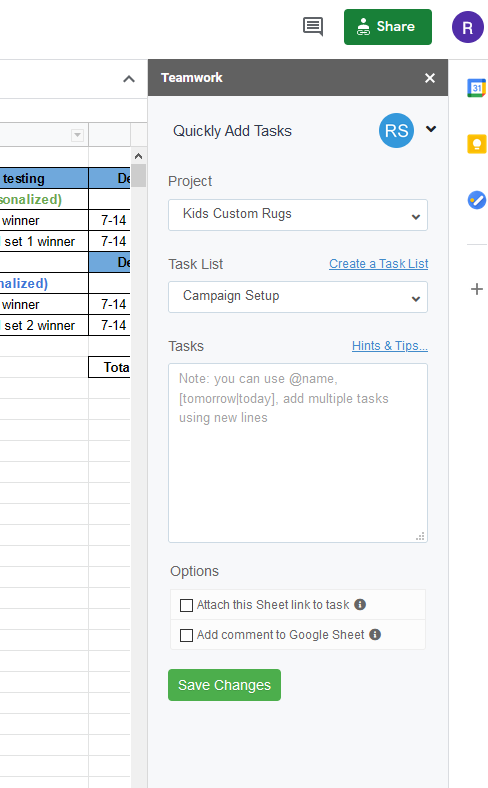
Task: Select the 'set 2 winner' cell
Action: click(x=44, y=325)
